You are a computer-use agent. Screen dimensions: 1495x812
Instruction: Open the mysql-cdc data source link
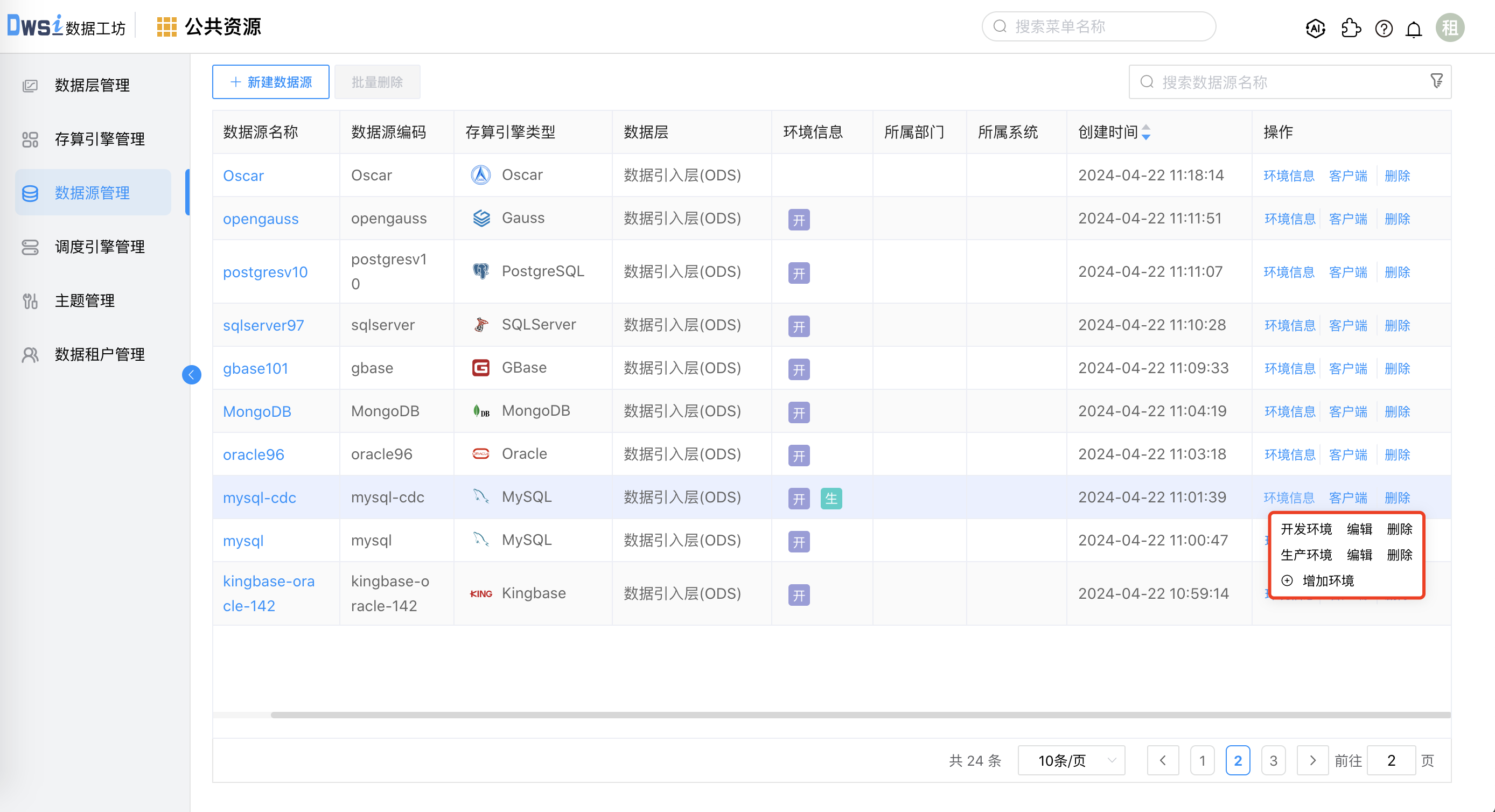click(260, 498)
